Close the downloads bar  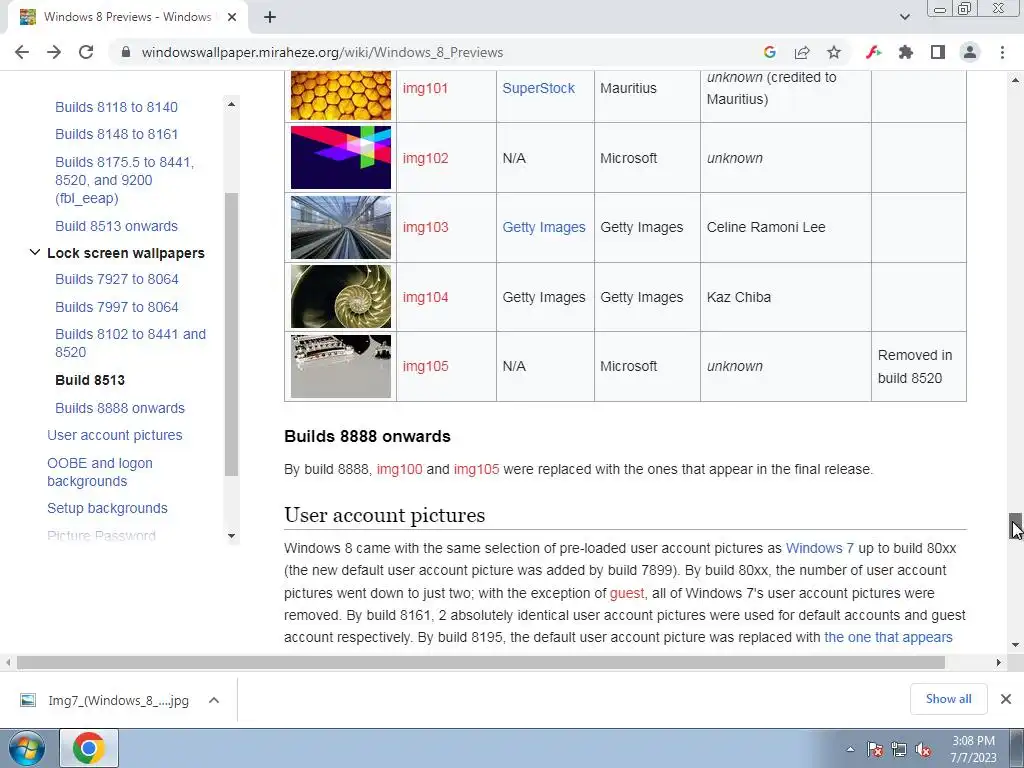click(x=1006, y=699)
